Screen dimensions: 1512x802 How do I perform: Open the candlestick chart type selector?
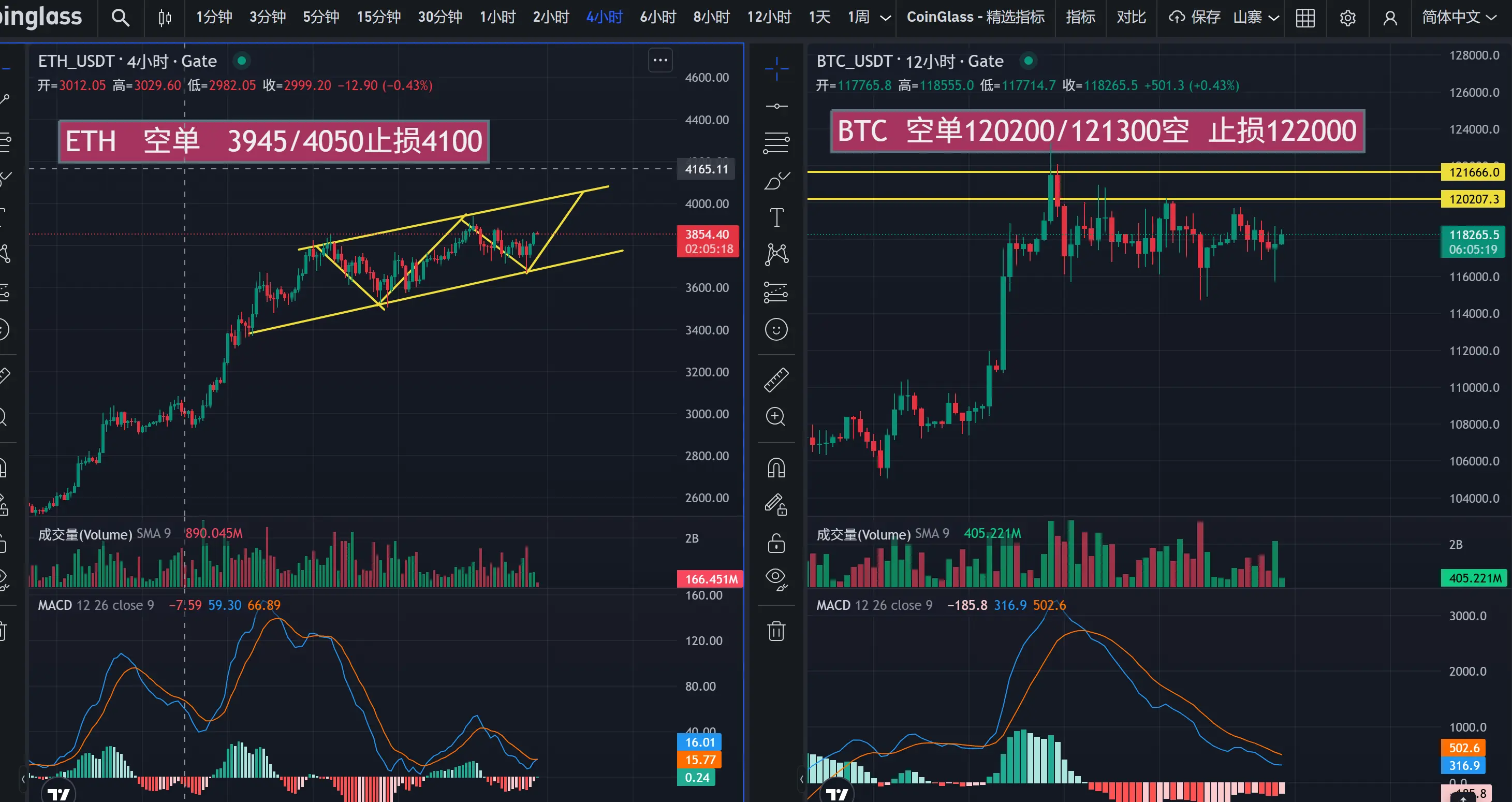tap(165, 18)
